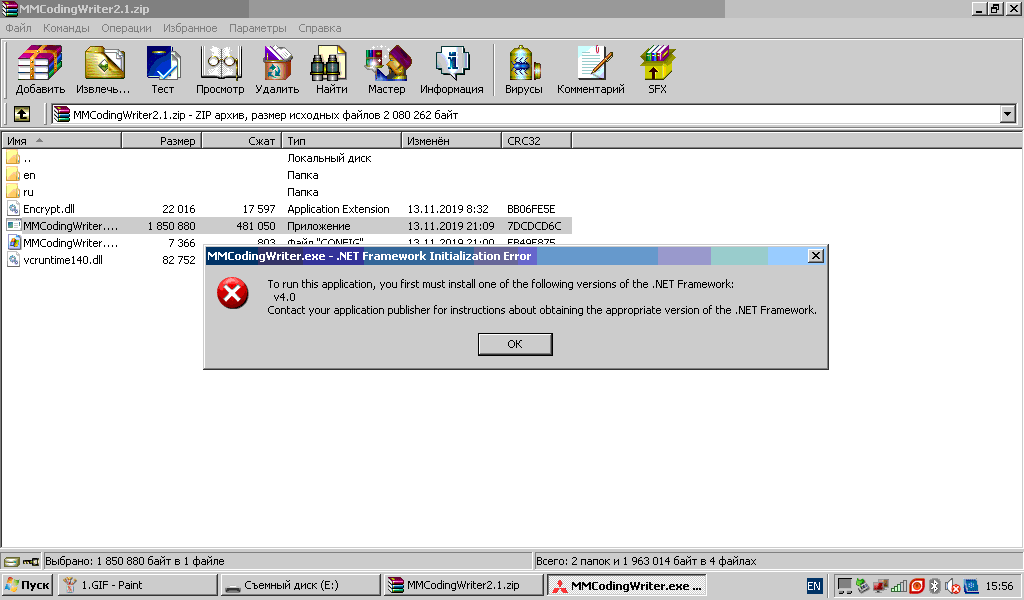Sort file list by Размер column
Image resolution: width=1024 pixels, height=600 pixels.
(x=161, y=140)
